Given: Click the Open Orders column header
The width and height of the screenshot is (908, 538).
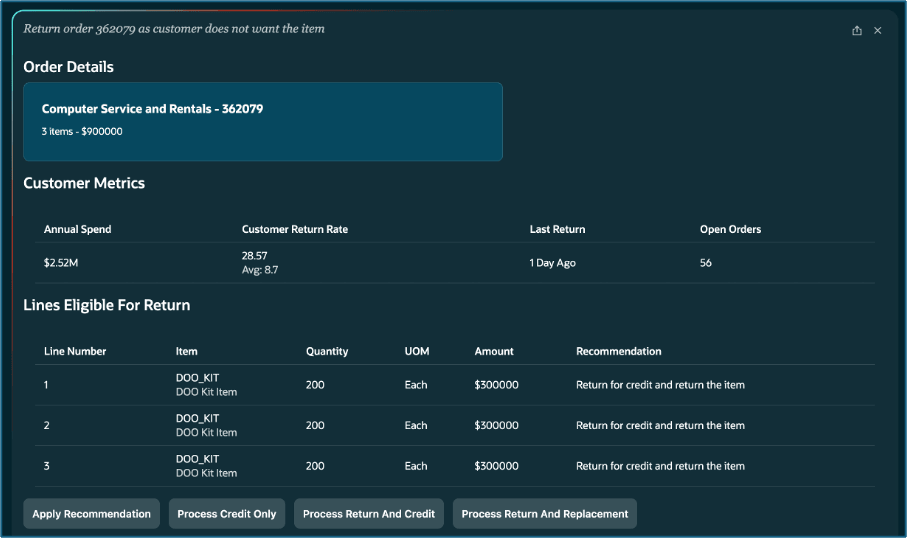Looking at the screenshot, I should click(730, 229).
